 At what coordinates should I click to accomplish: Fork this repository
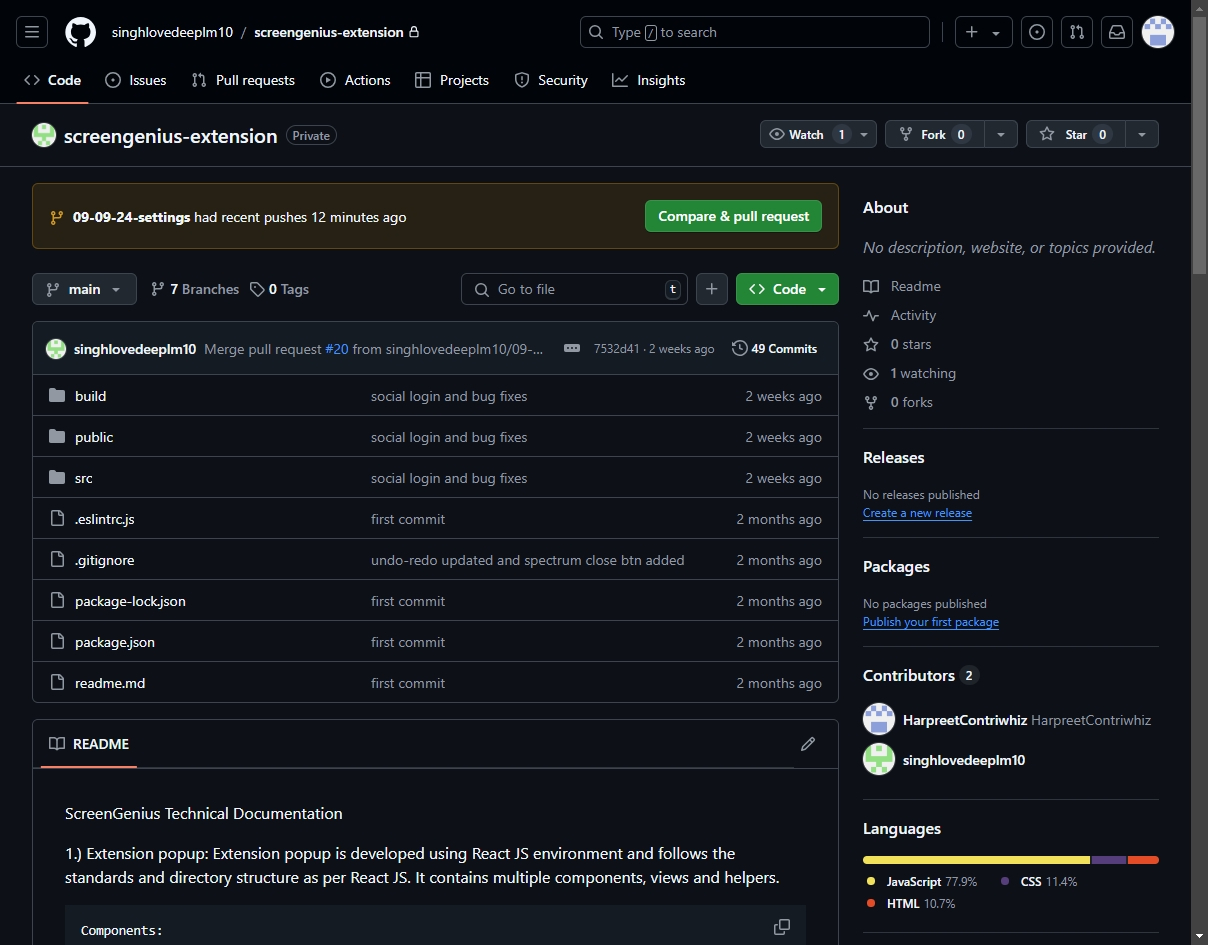[x=935, y=134]
